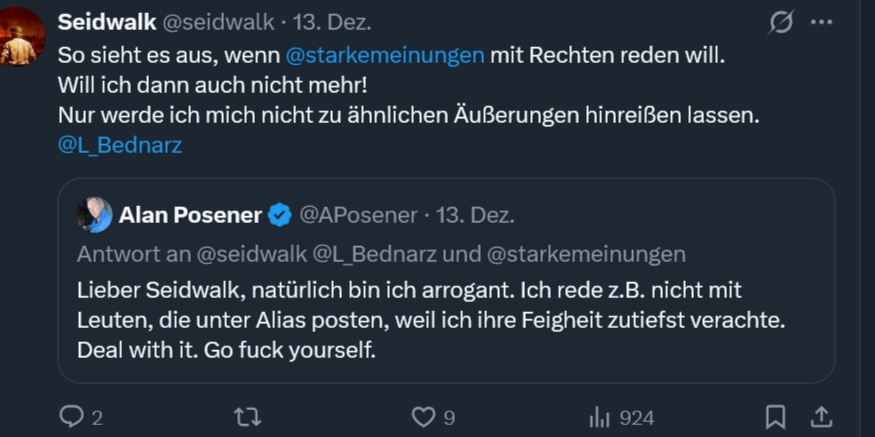Click Alan Posener's avatar in quoted post

[x=95, y=215]
